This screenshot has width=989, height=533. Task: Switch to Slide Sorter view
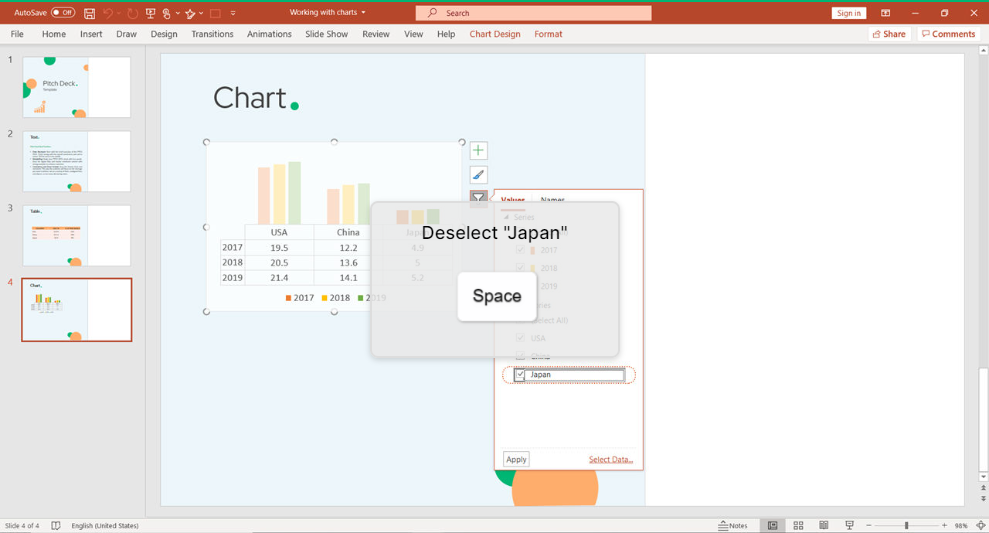tap(798, 525)
